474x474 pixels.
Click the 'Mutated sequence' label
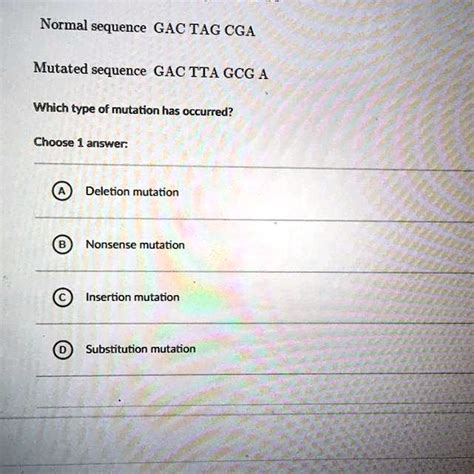click(x=90, y=69)
